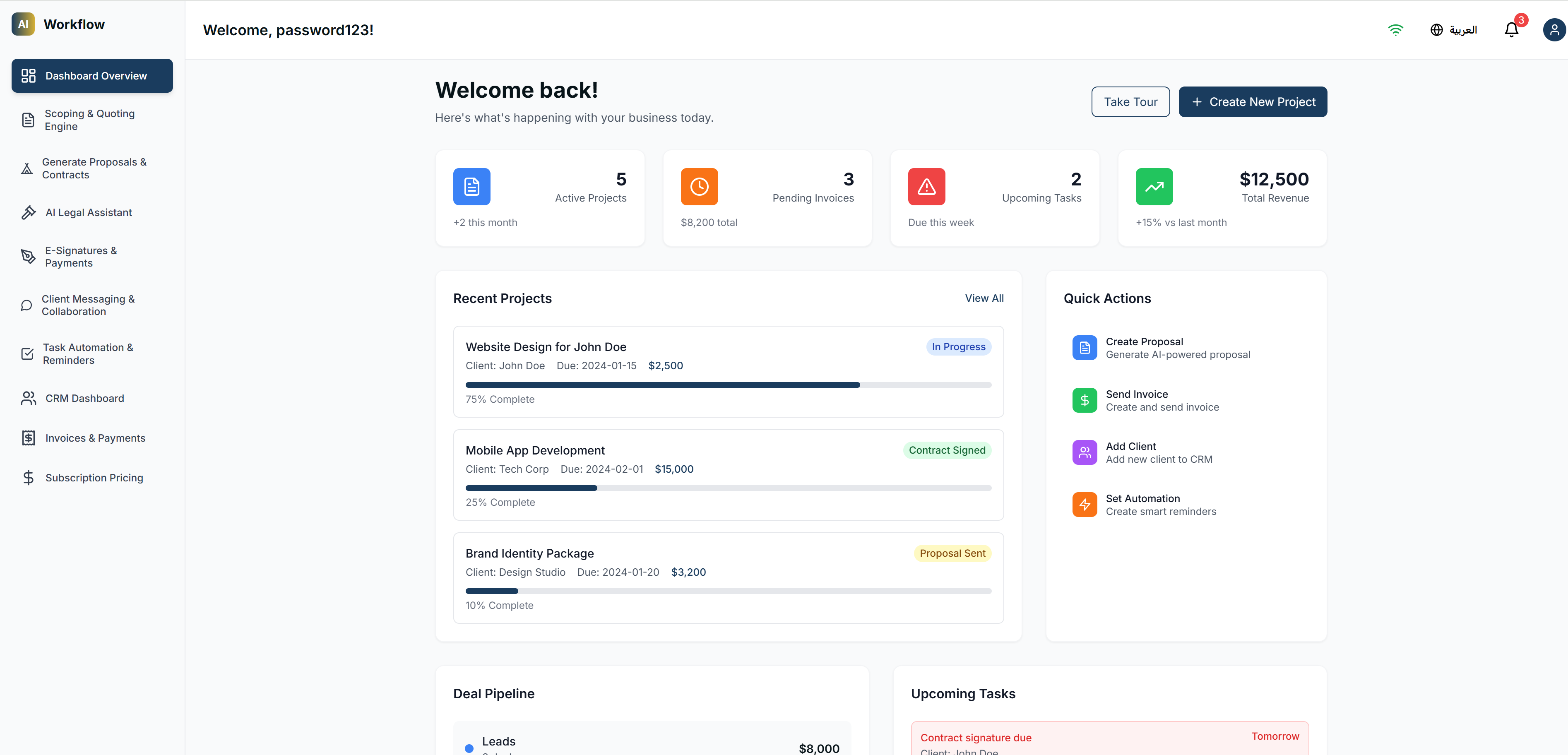The width and height of the screenshot is (1568, 755).
Task: Click the Take Tour button
Action: [x=1130, y=102]
